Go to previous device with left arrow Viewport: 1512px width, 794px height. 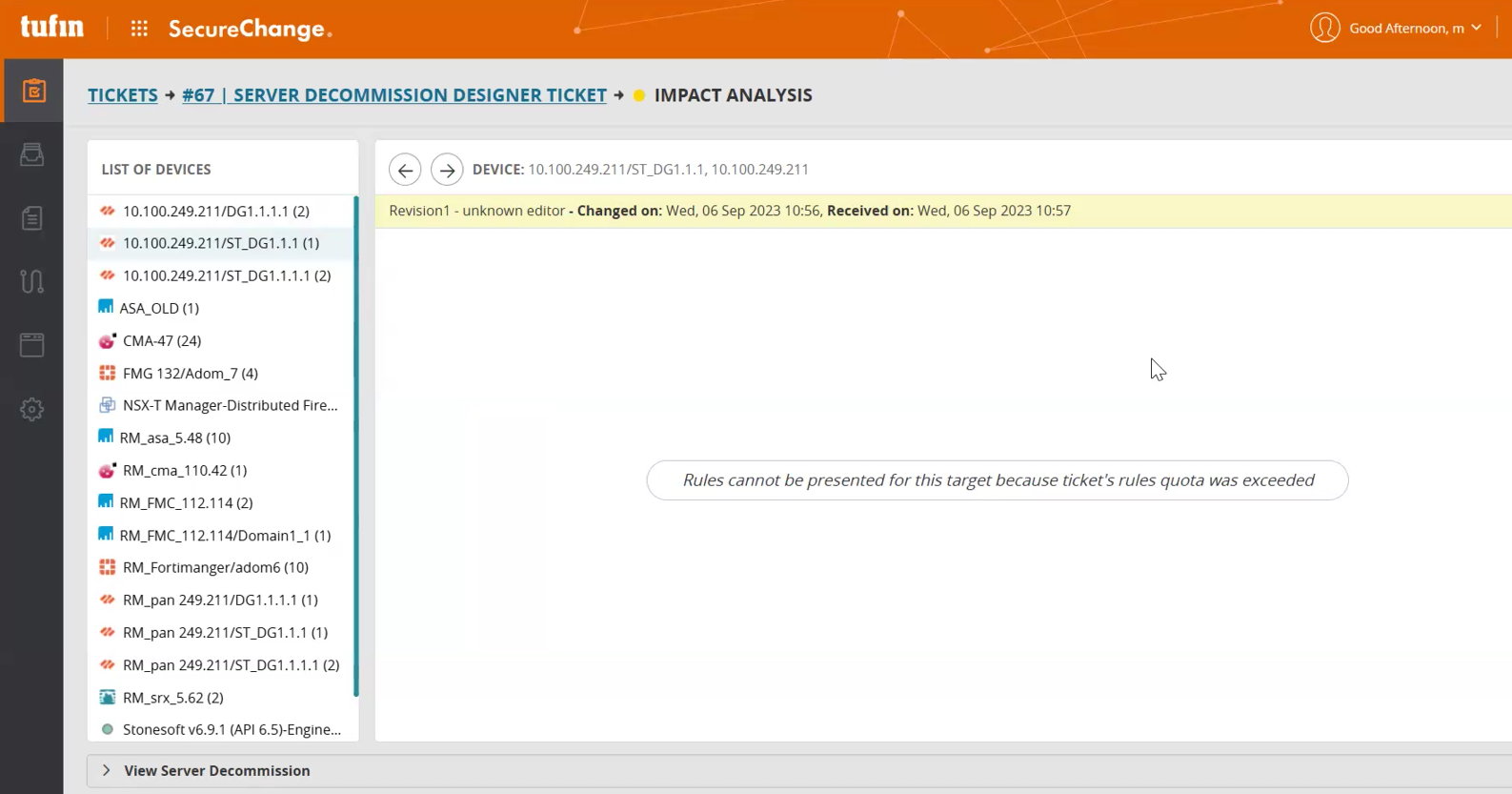click(405, 170)
